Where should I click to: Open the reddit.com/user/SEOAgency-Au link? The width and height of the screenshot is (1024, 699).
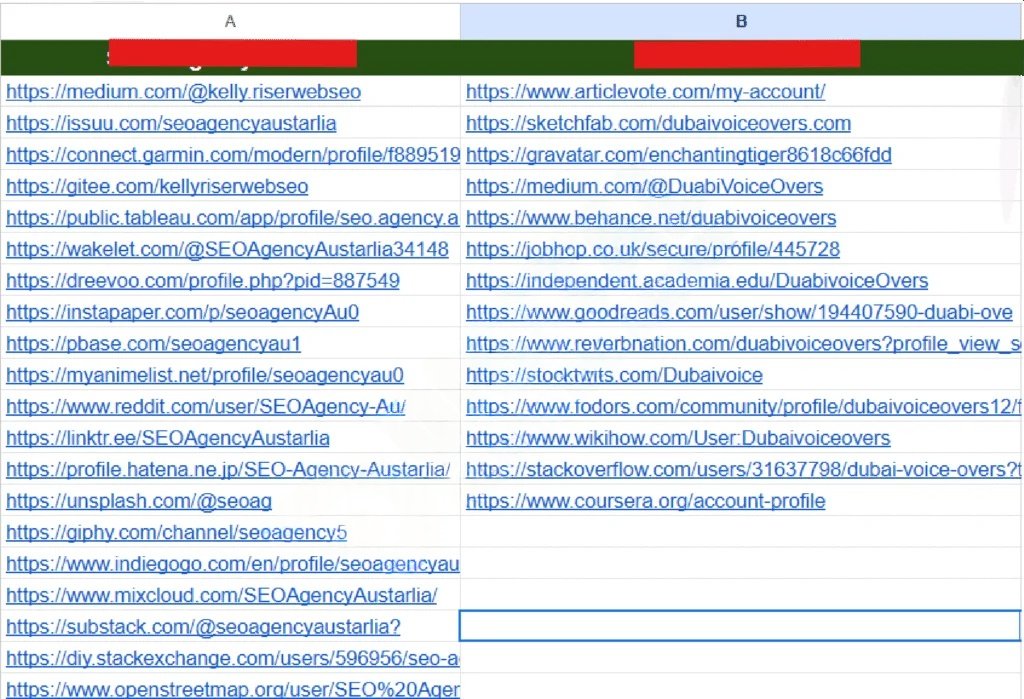click(x=206, y=406)
